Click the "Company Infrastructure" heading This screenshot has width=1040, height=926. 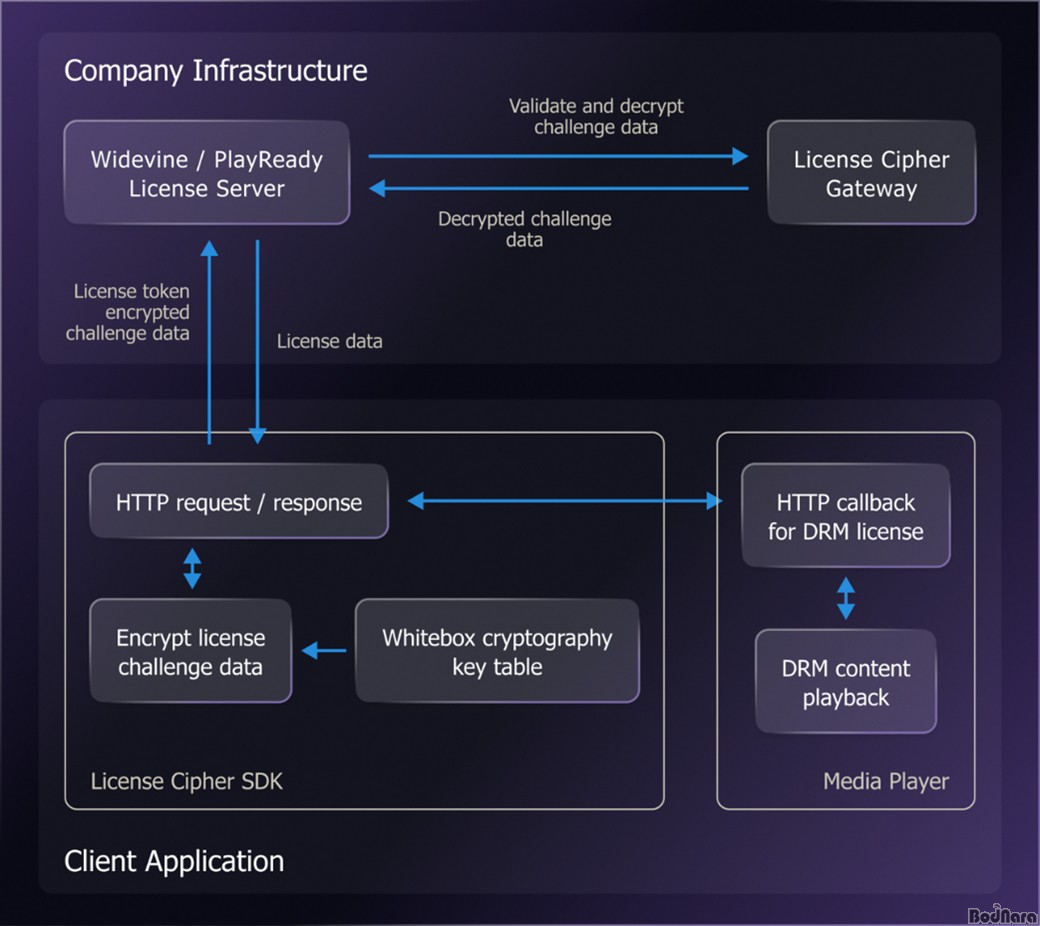tap(215, 71)
